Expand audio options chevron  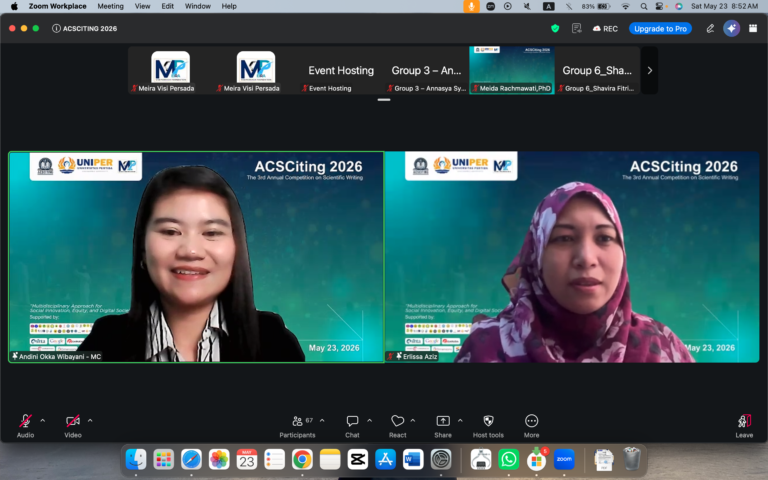43,420
